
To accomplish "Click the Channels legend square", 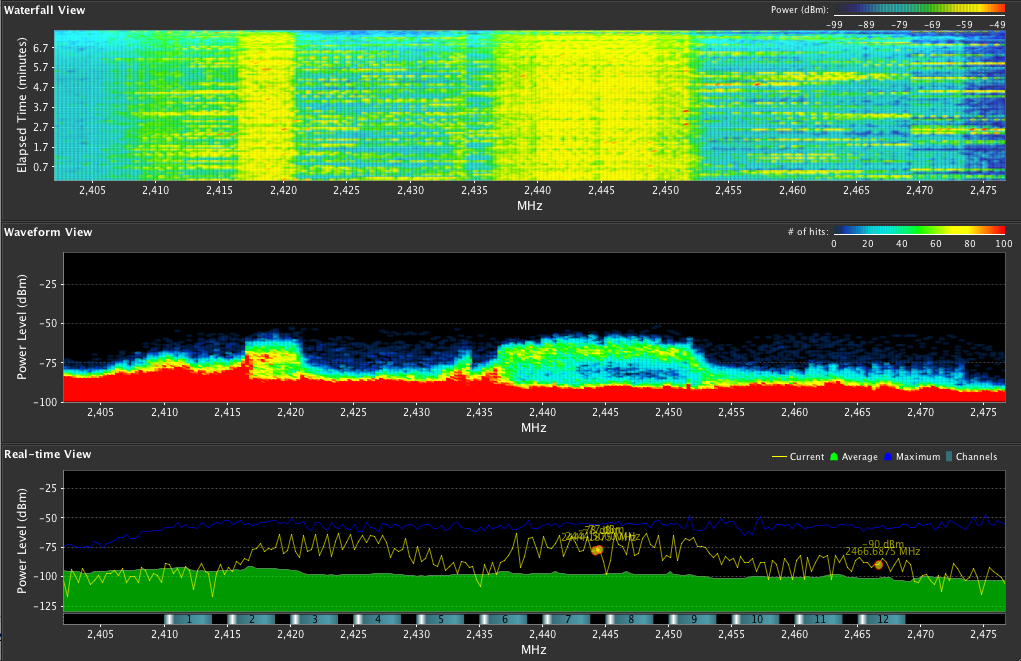I will click(948, 457).
